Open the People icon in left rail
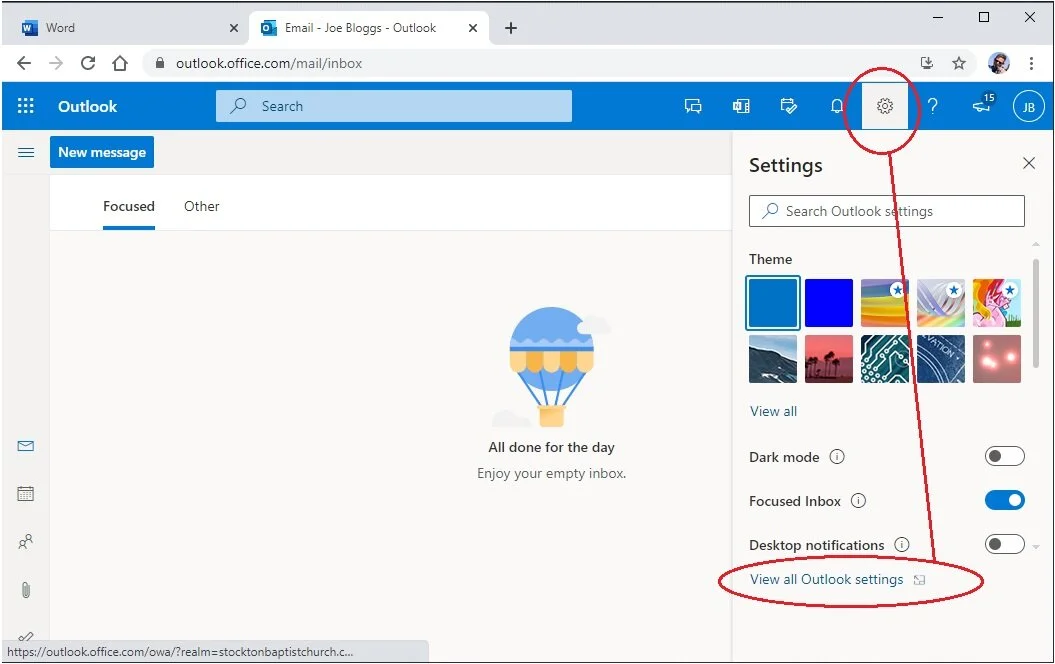1055x664 pixels. tap(26, 542)
